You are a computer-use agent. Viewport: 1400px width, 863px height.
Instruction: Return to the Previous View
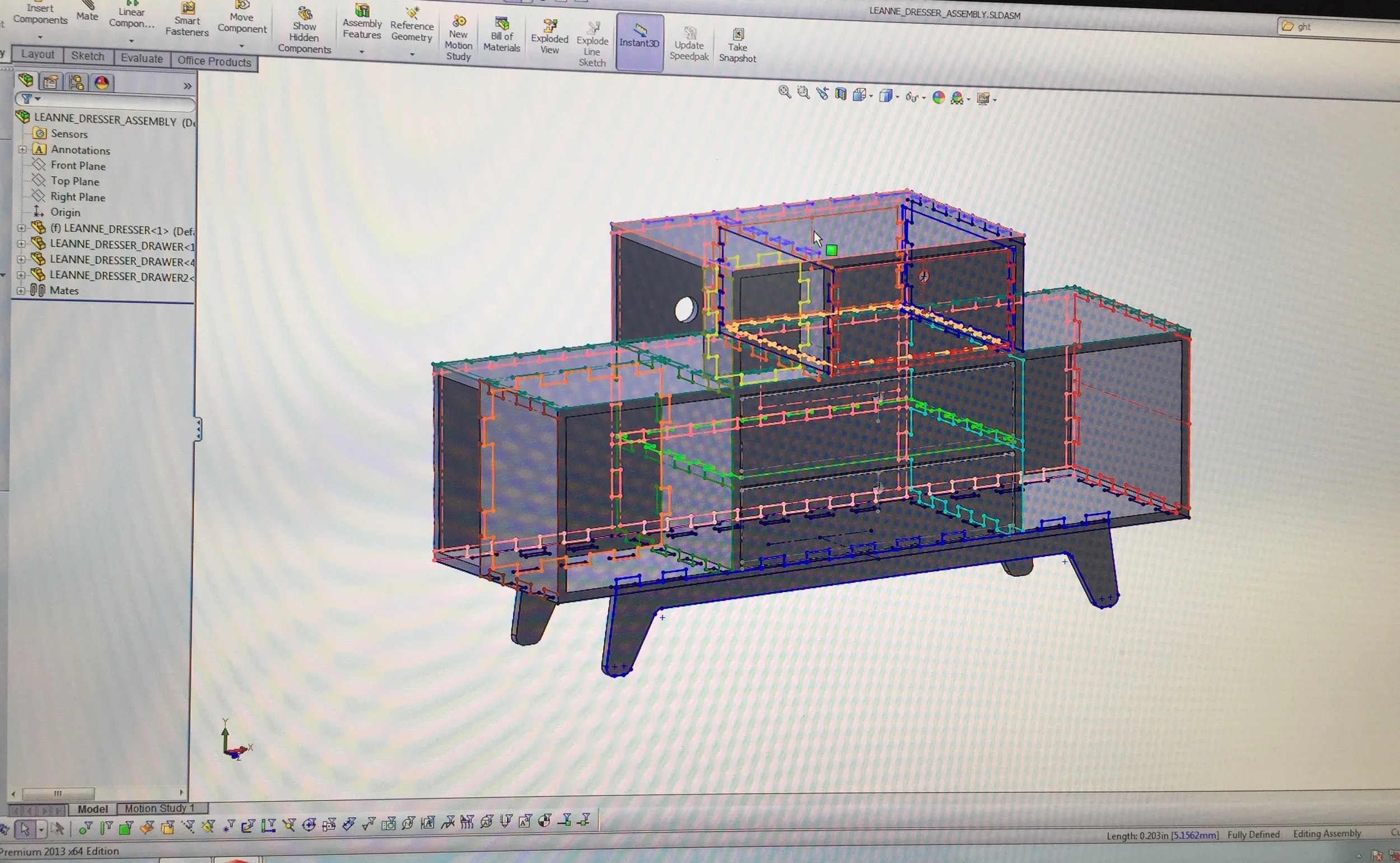click(x=822, y=93)
